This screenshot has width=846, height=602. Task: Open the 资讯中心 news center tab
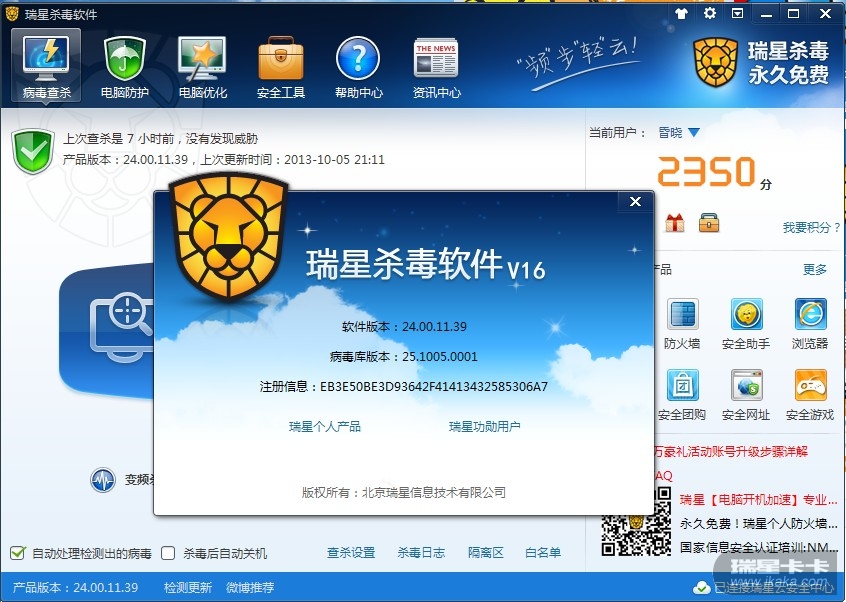click(x=436, y=66)
